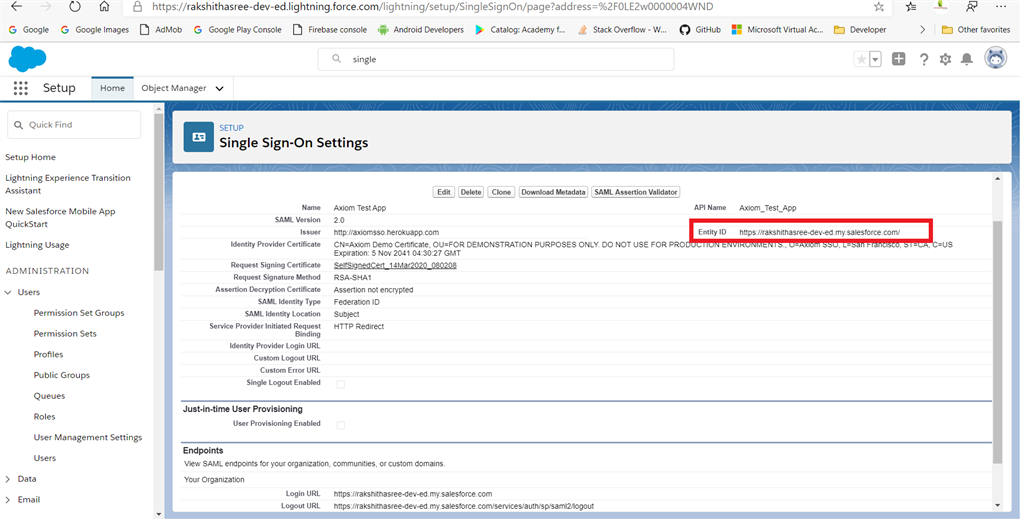Open browser settings ellipsis menu
Image resolution: width=1024 pixels, height=521 pixels.
click(1000, 7)
